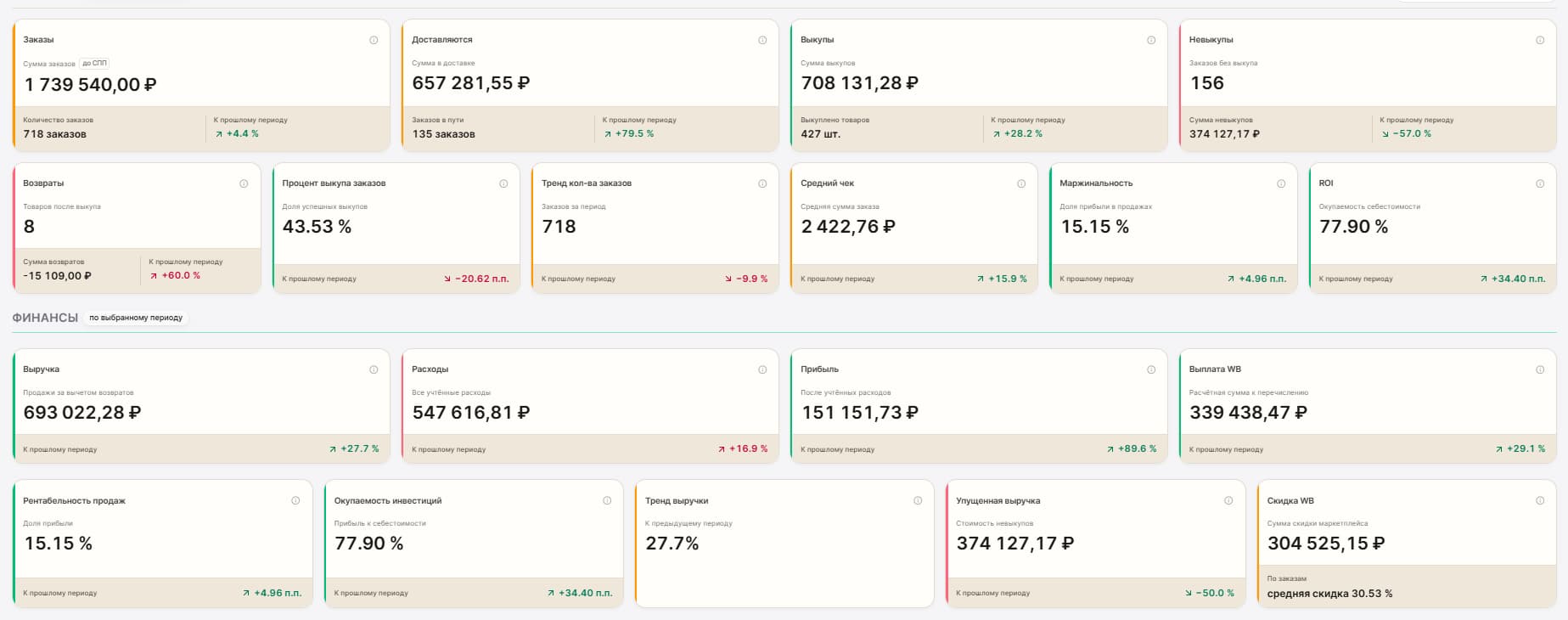This screenshot has height=620, width=1568.
Task: Click '135 заказов' in transit value
Action: [443, 134]
